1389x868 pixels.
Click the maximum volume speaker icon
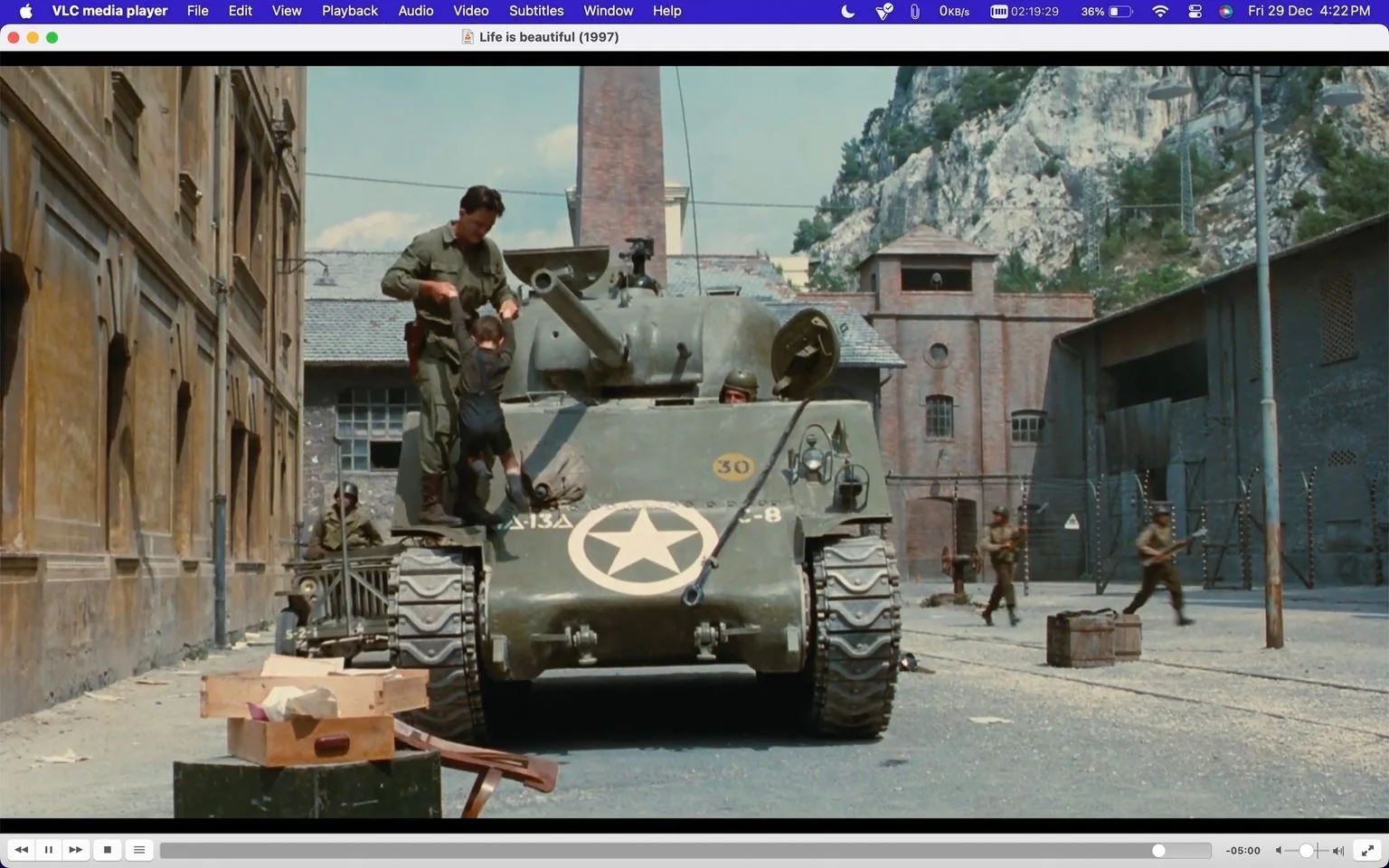point(1338,851)
